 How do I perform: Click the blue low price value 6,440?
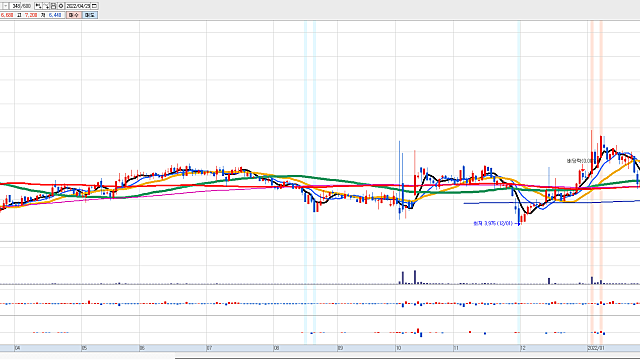(55, 15)
